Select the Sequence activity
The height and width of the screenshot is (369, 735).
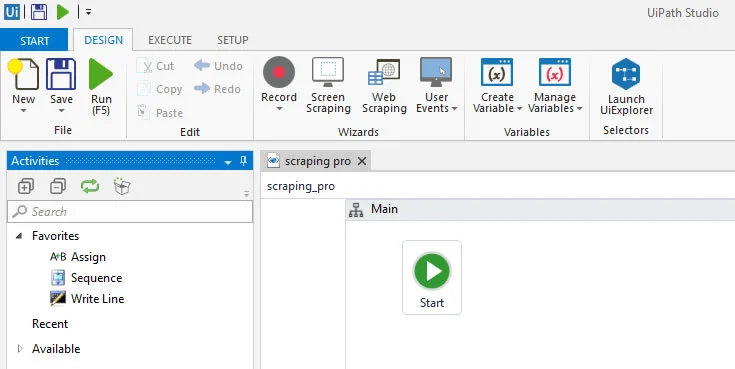[86, 278]
